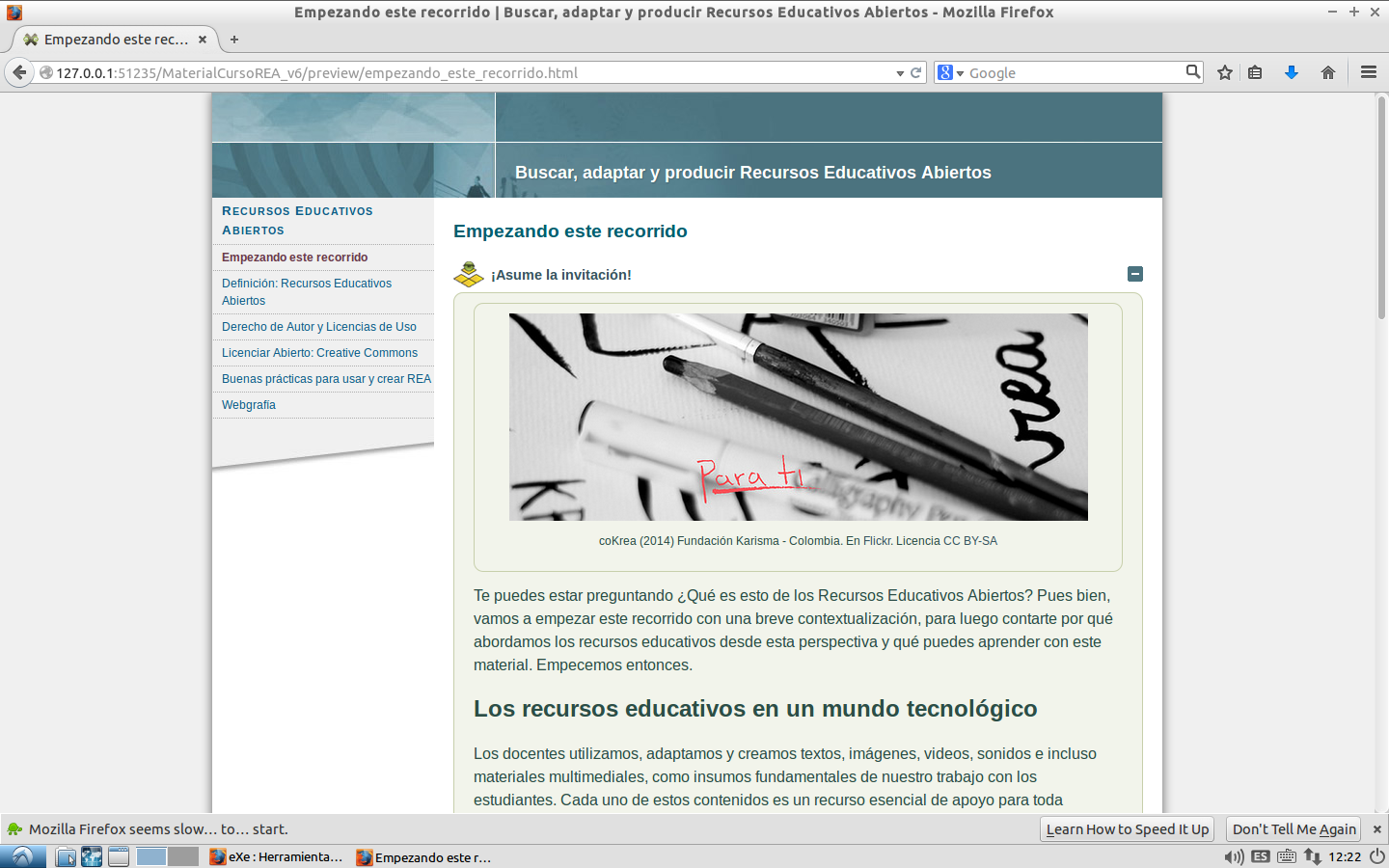The width and height of the screenshot is (1389, 868).
Task: Click 'Don't Tell Me Again' button
Action: pos(1294,829)
